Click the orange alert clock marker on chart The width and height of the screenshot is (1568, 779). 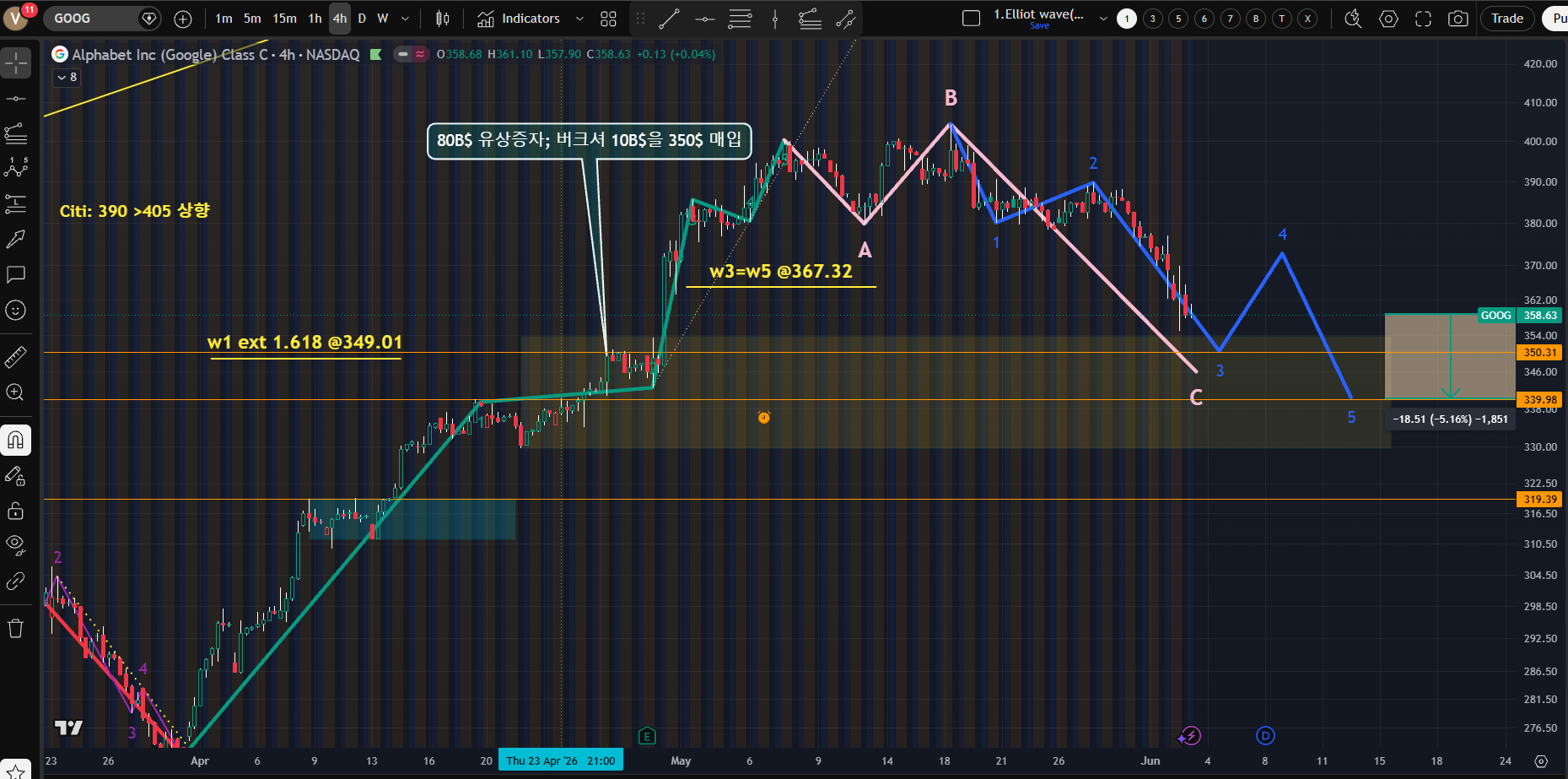(x=764, y=417)
